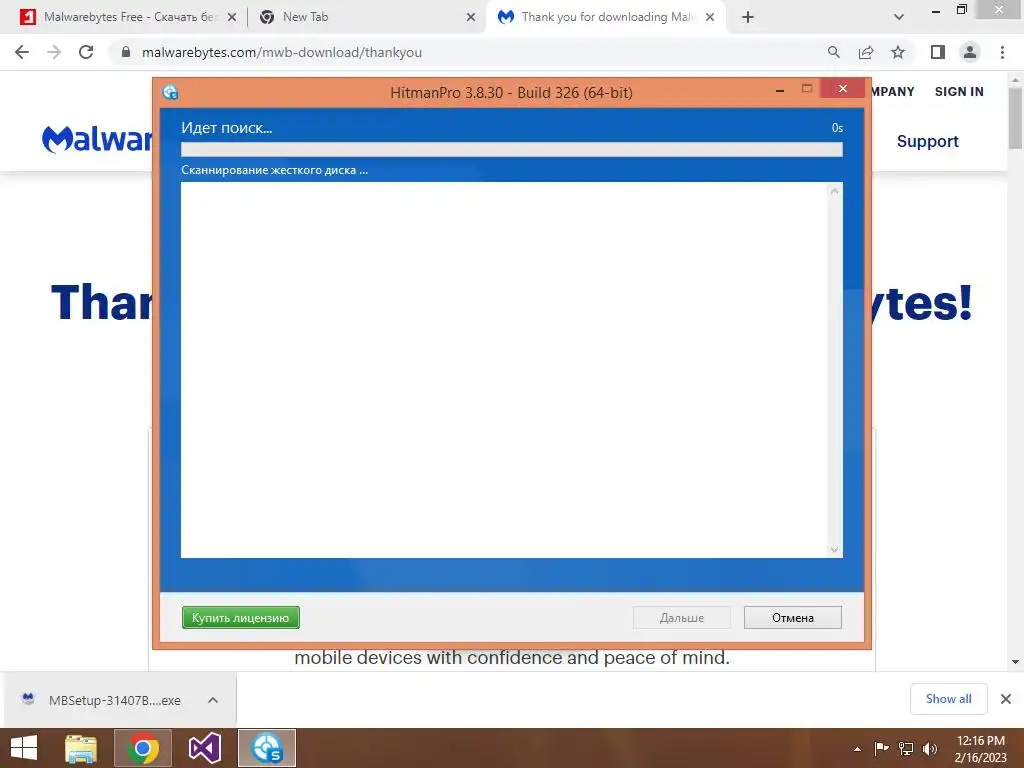Open Support menu on Malwarebytes site

(927, 141)
